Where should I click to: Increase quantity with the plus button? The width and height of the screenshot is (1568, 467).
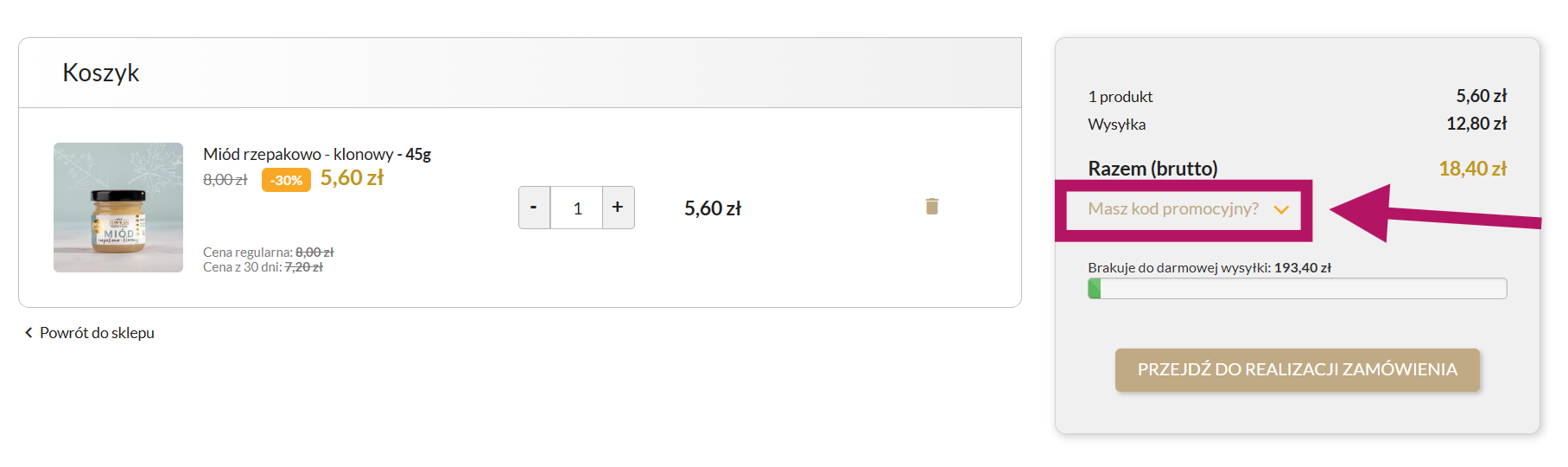[618, 208]
